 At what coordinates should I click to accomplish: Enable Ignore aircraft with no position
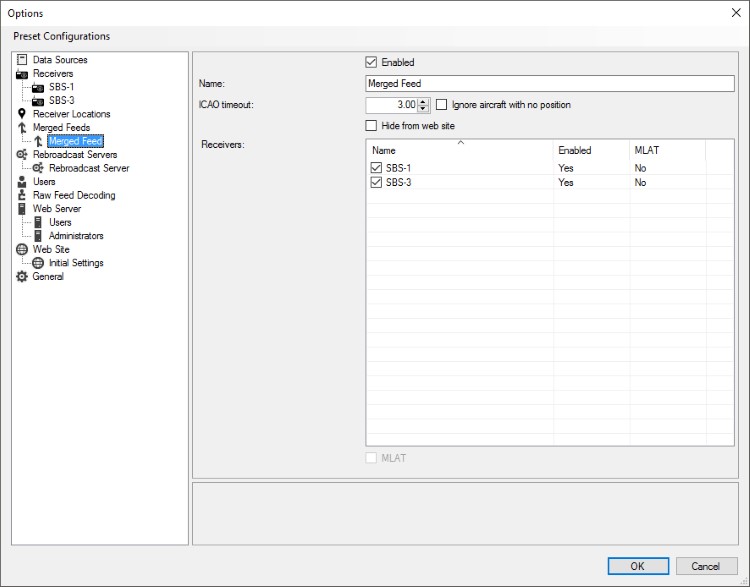[442, 105]
